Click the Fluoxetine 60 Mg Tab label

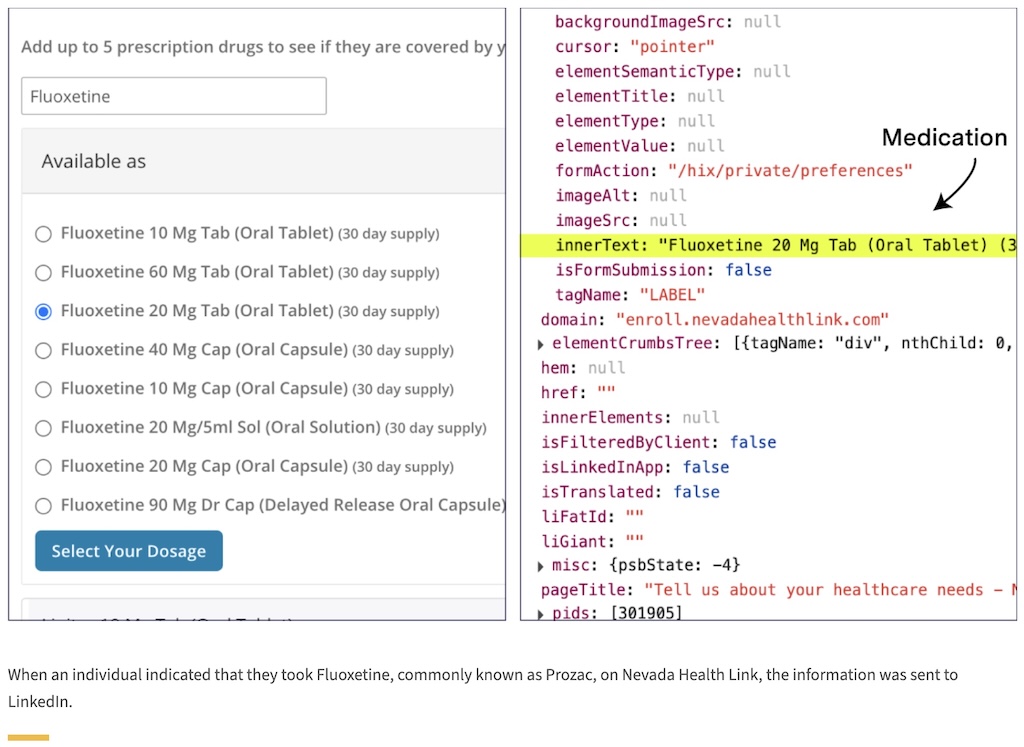pos(250,272)
